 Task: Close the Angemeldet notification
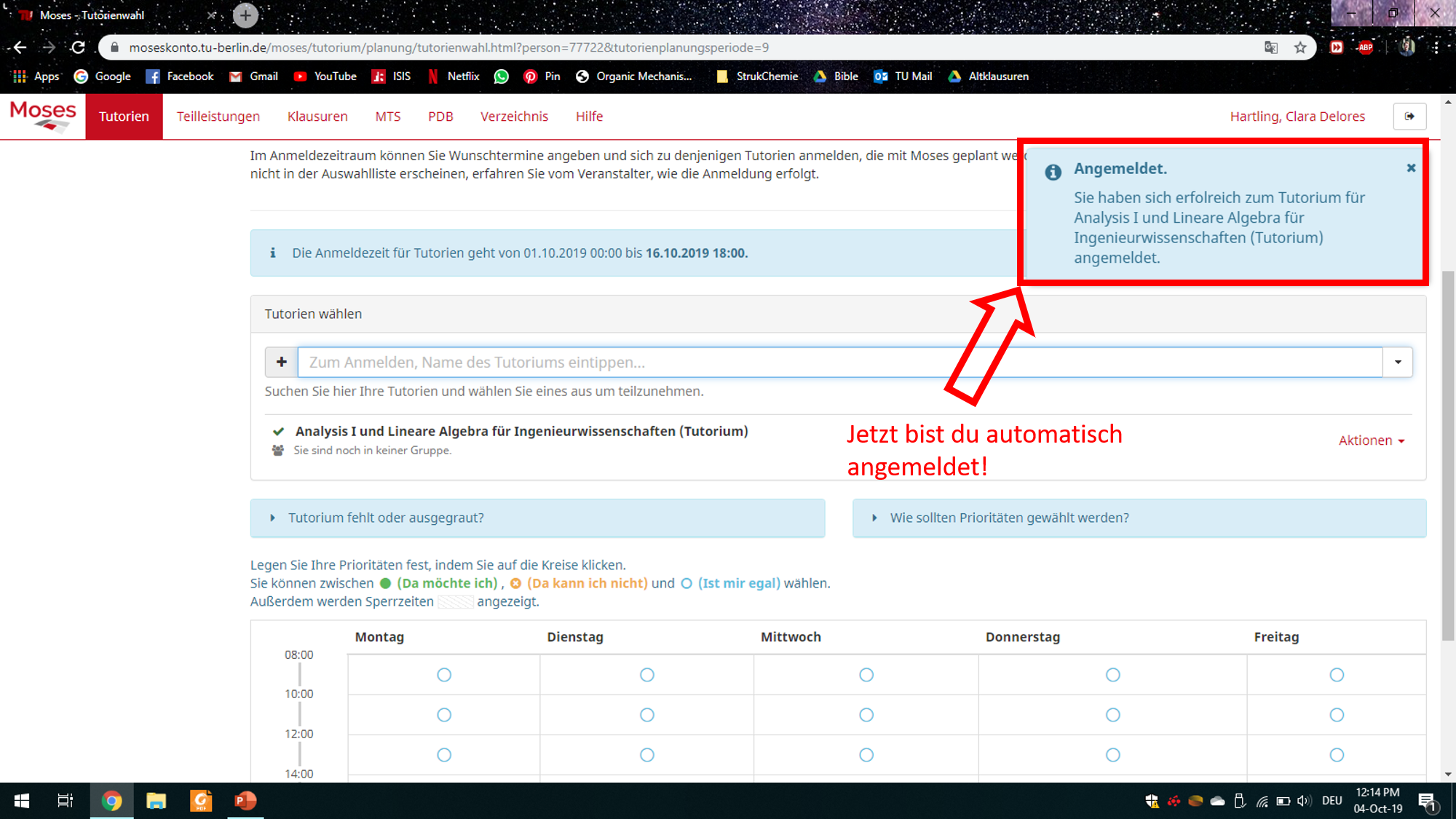[x=1411, y=168]
